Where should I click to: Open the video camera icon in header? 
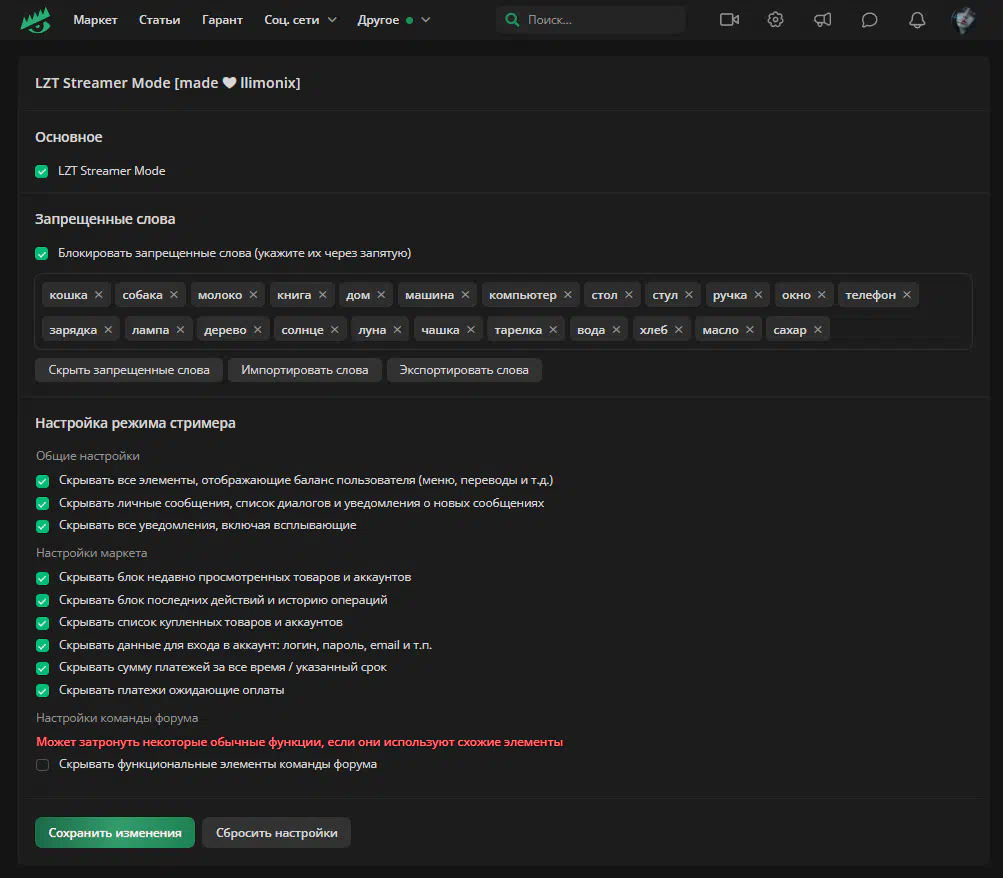point(728,20)
